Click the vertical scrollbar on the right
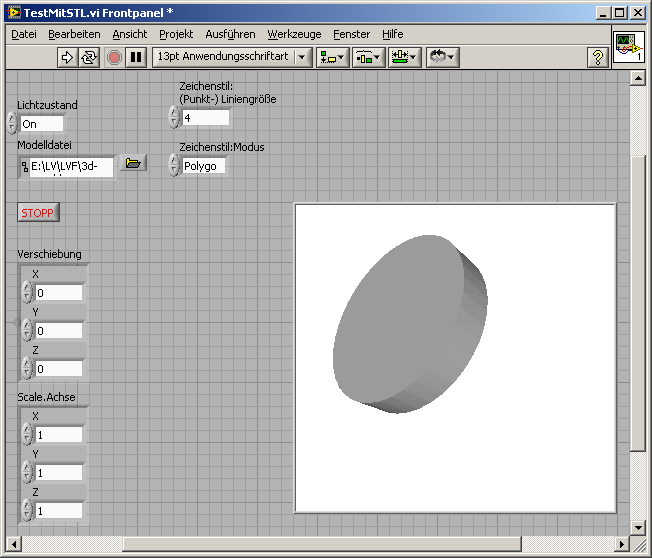652x558 pixels. pyautogui.click(x=638, y=300)
